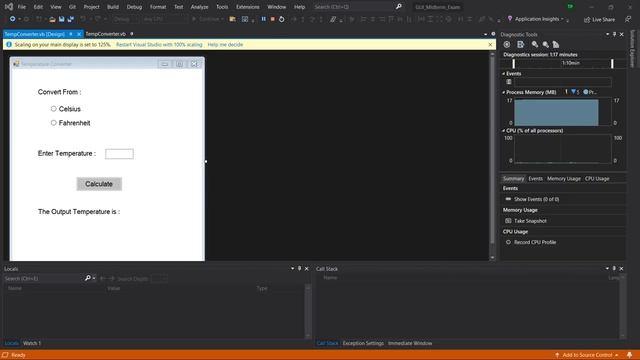Click the Save icon in toolbar

[62, 19]
